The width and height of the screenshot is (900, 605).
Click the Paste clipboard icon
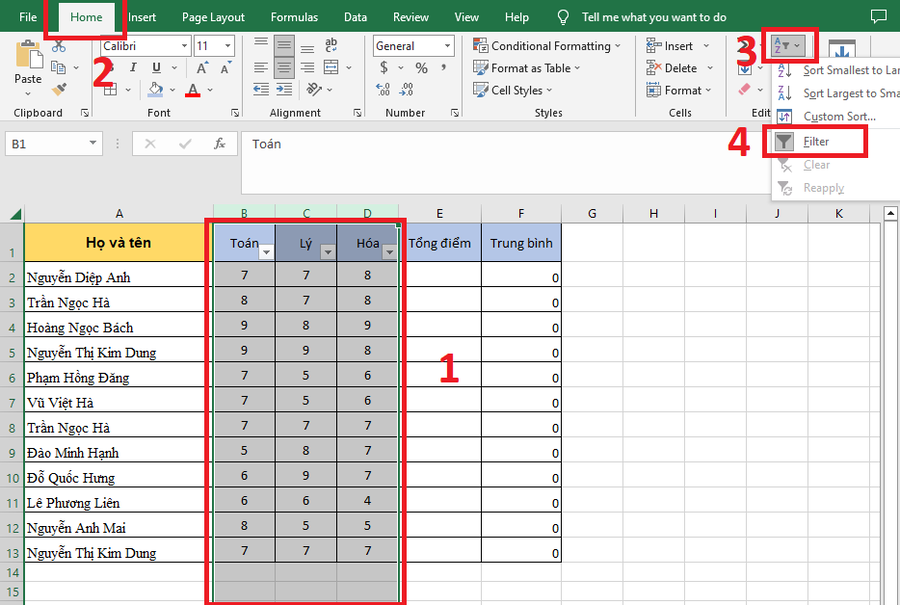click(x=28, y=55)
